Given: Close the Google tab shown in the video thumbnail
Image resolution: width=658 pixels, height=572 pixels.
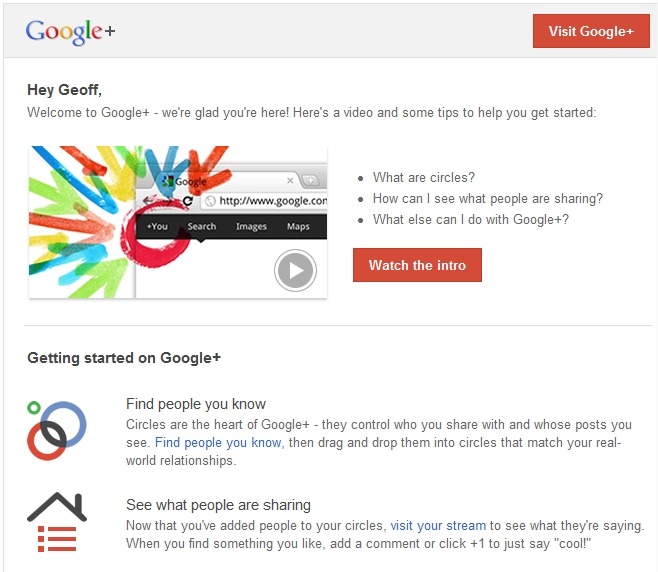Looking at the screenshot, I should 290,181.
